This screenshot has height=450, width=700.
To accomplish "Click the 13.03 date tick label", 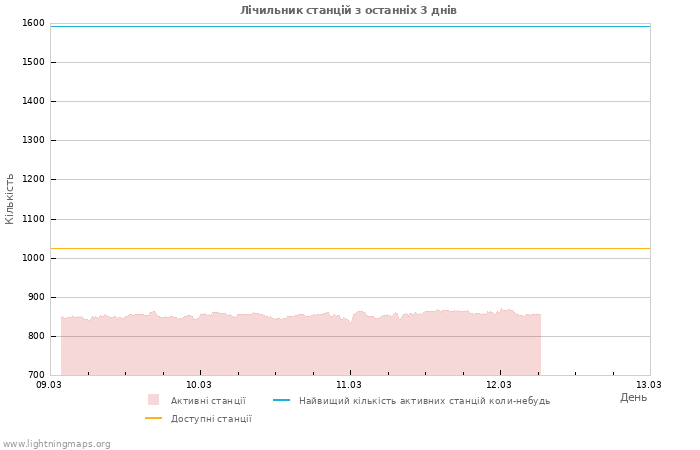I will click(x=649, y=385).
